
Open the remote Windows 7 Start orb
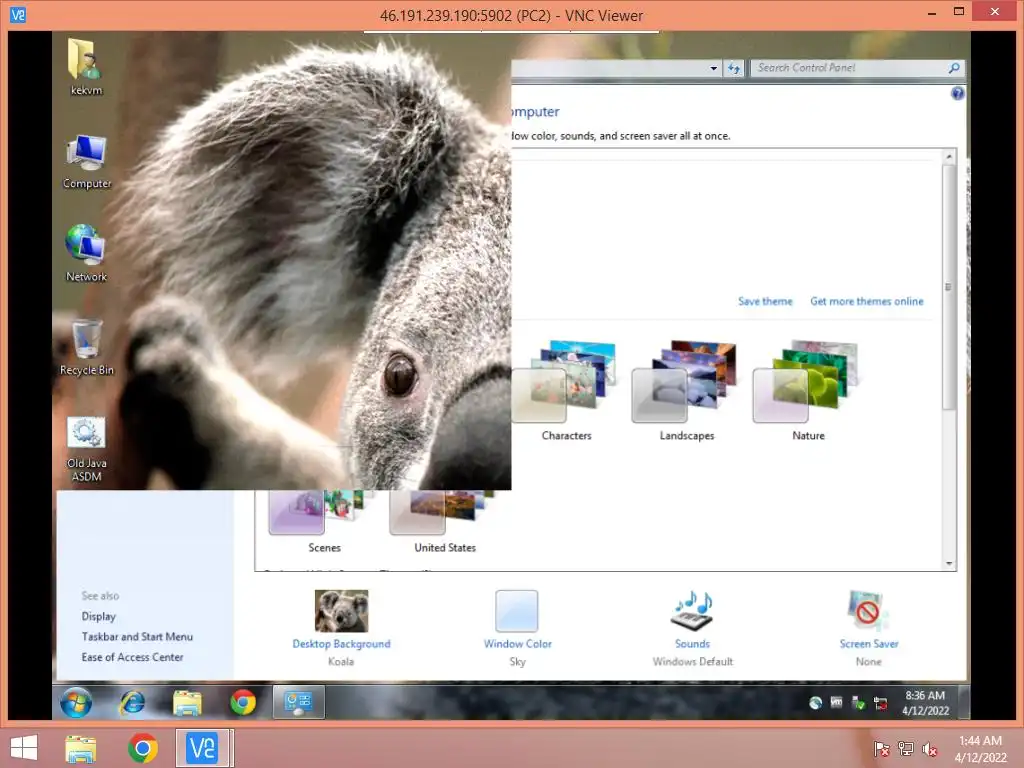tap(76, 703)
